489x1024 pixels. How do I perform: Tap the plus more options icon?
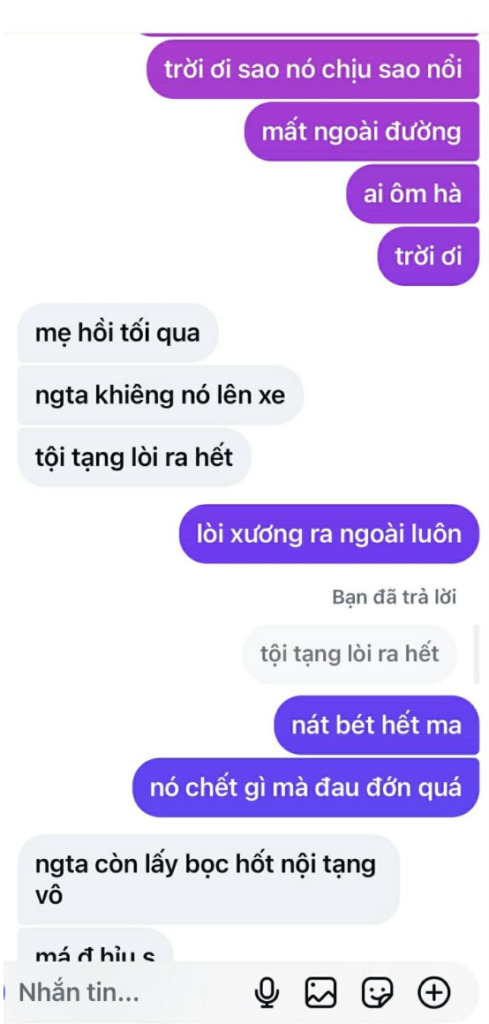(x=434, y=993)
